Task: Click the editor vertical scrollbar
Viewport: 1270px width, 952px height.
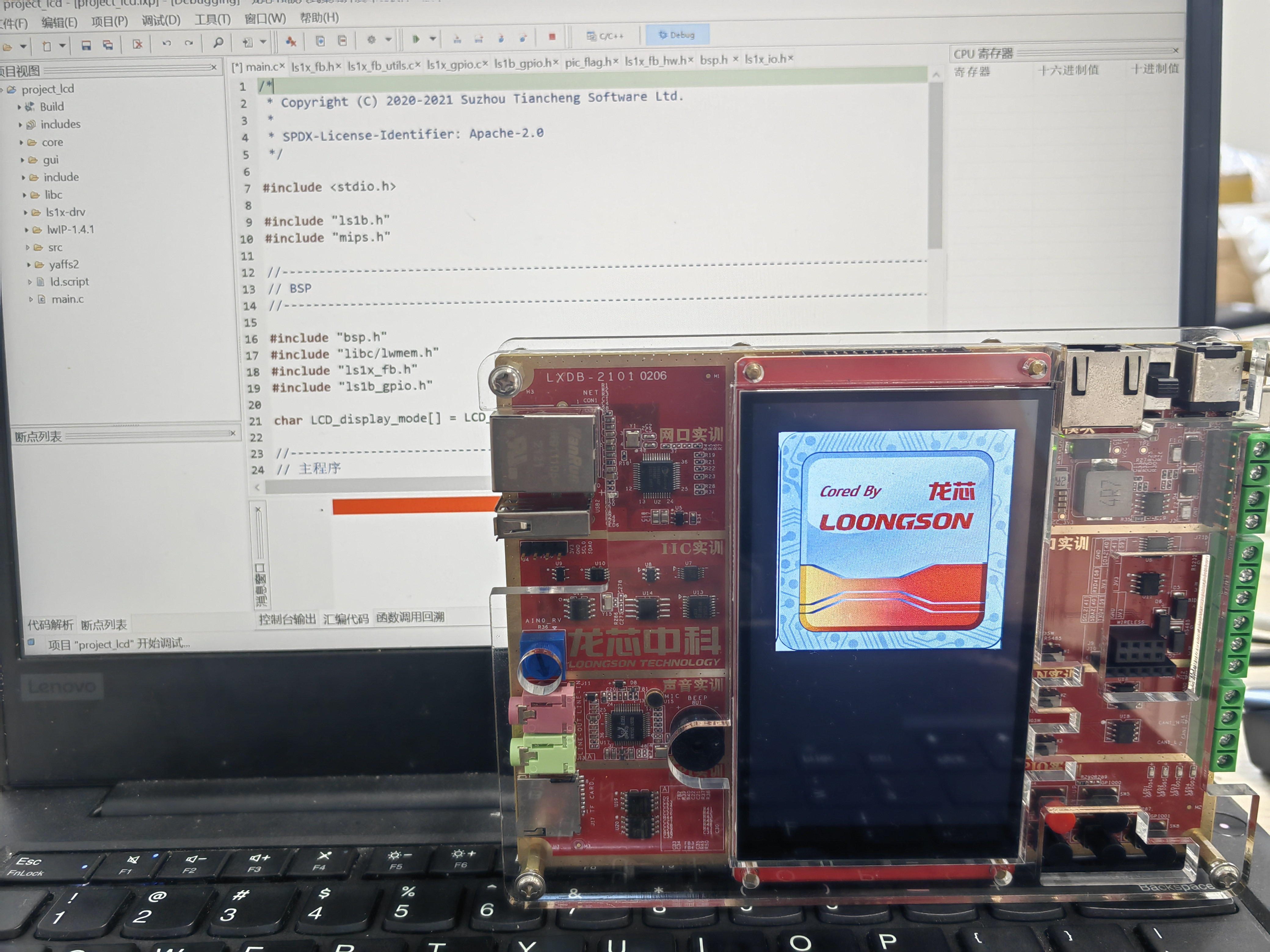Action: point(935,166)
